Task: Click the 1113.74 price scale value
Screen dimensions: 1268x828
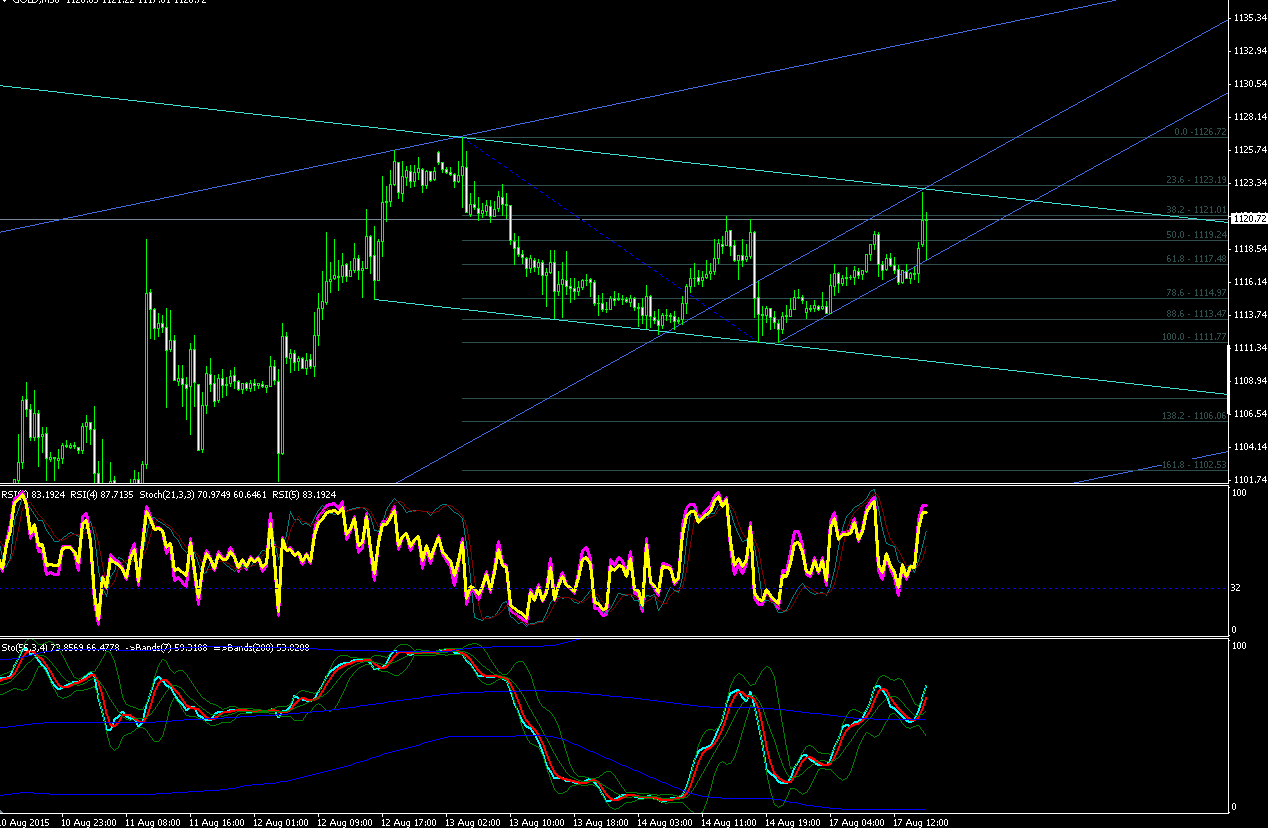Action: coord(1251,314)
